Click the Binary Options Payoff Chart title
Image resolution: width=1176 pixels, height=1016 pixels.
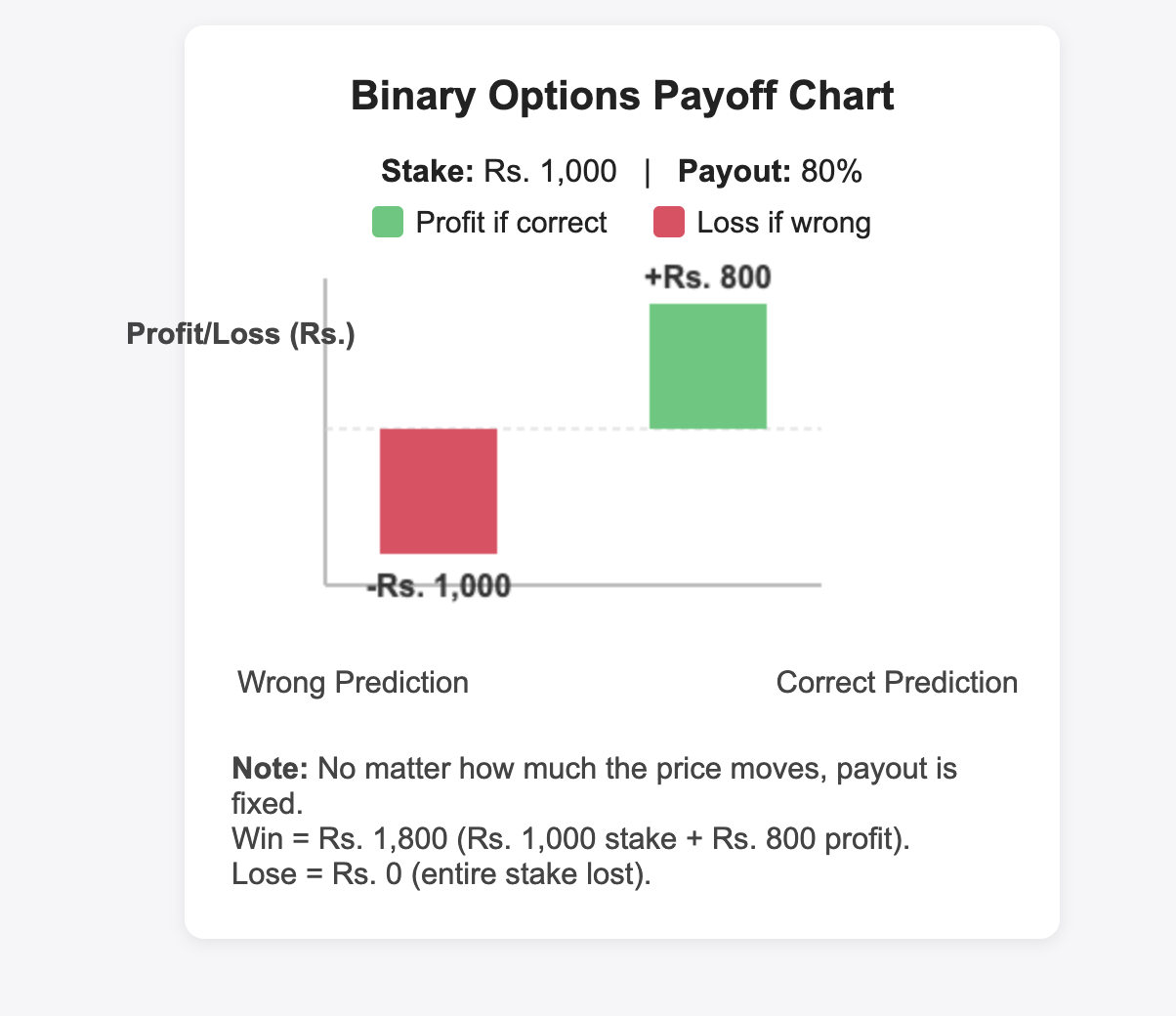point(622,97)
